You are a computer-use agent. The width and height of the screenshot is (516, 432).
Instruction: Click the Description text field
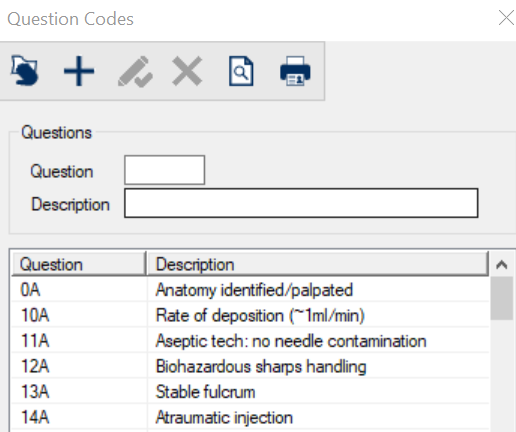pyautogui.click(x=301, y=203)
